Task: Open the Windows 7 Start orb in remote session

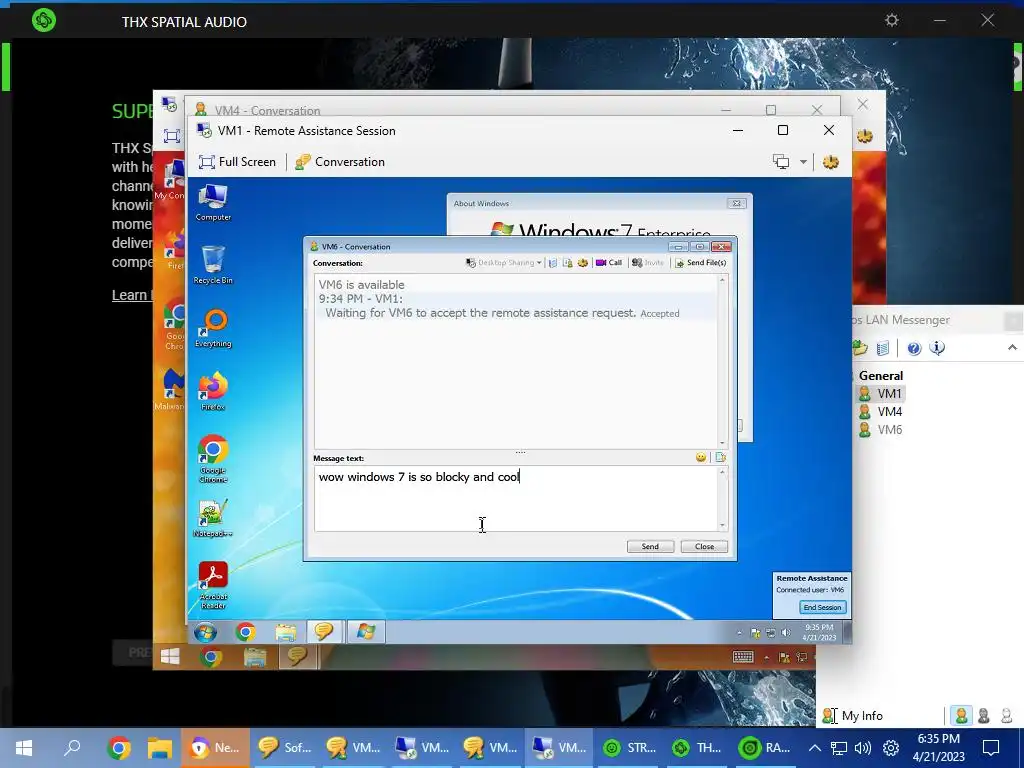Action: [x=205, y=632]
